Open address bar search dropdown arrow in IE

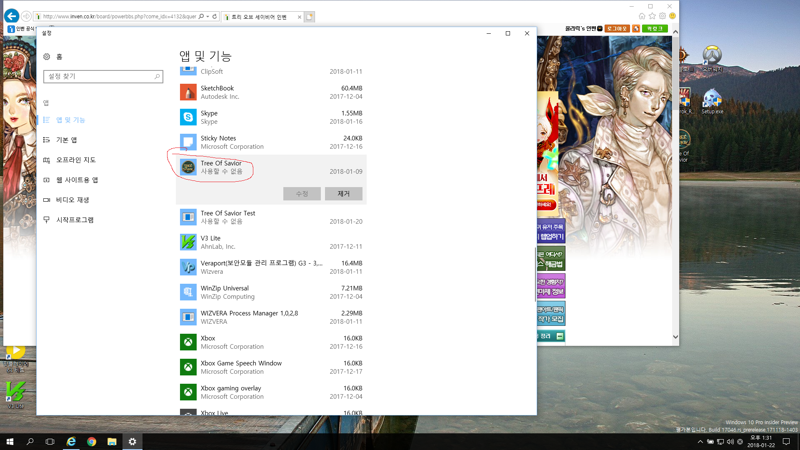pyautogui.click(x=208, y=16)
